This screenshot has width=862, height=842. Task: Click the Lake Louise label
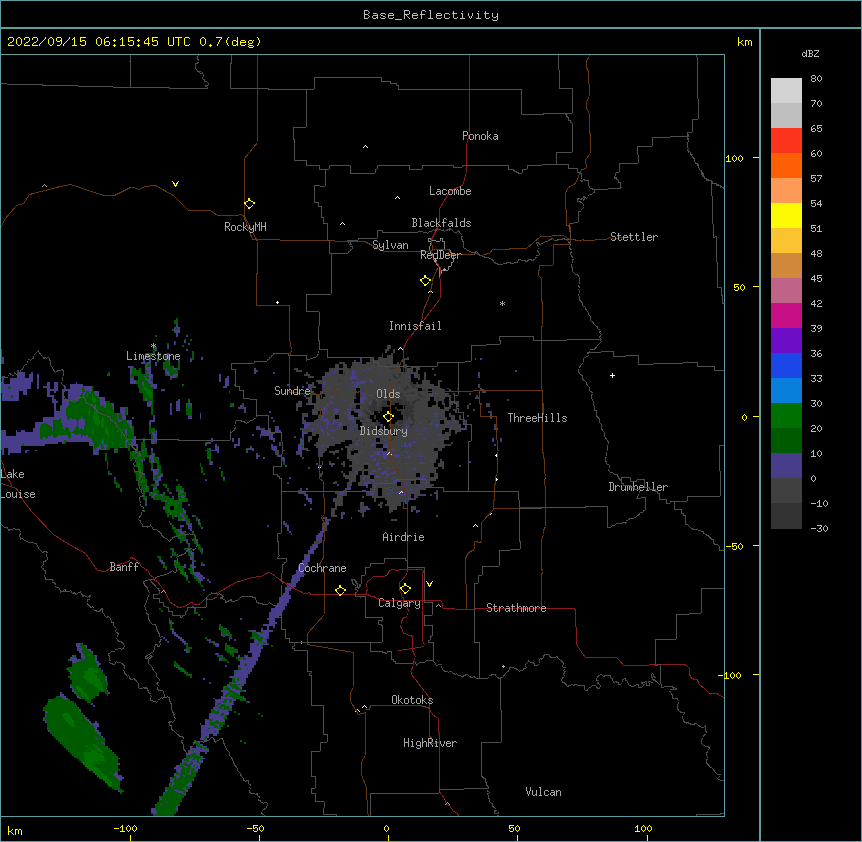pyautogui.click(x=18, y=484)
